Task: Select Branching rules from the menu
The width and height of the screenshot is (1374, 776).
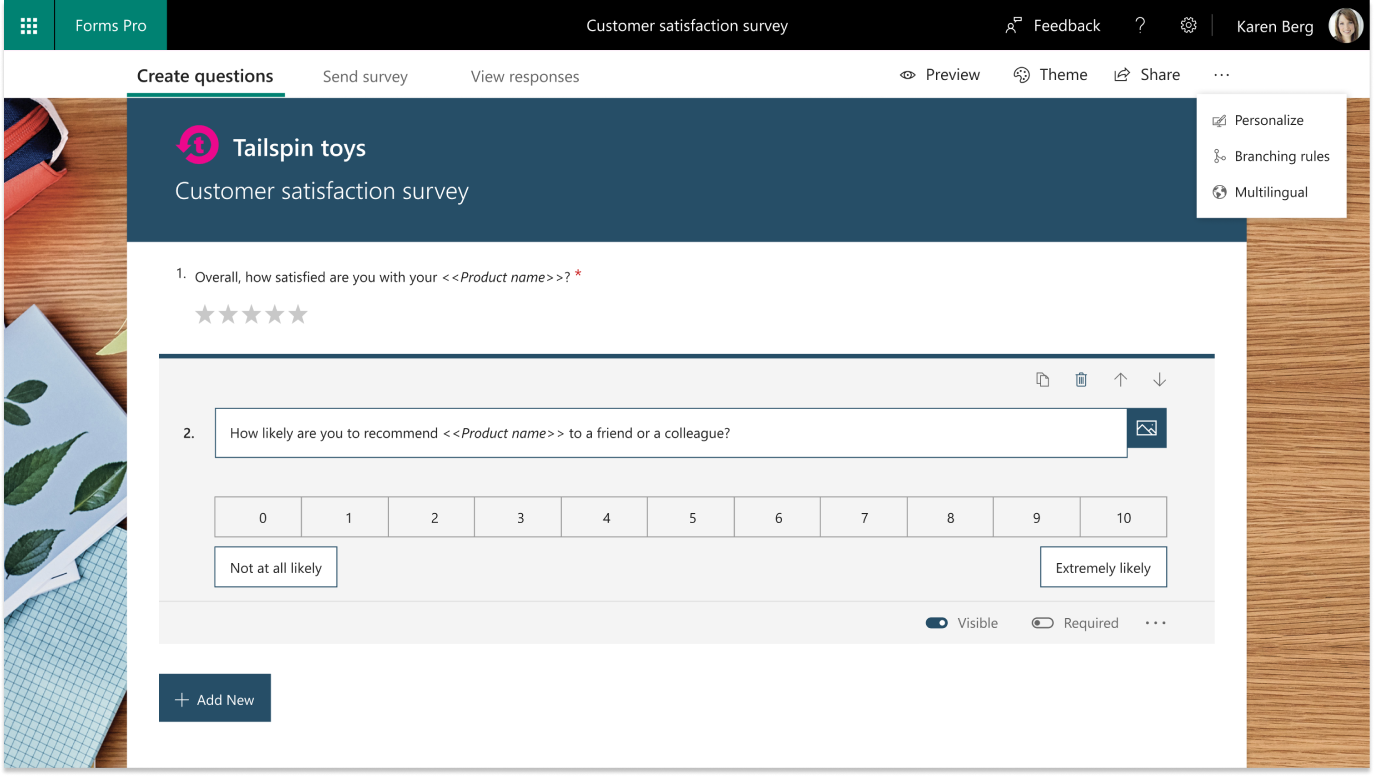Action: (1283, 156)
